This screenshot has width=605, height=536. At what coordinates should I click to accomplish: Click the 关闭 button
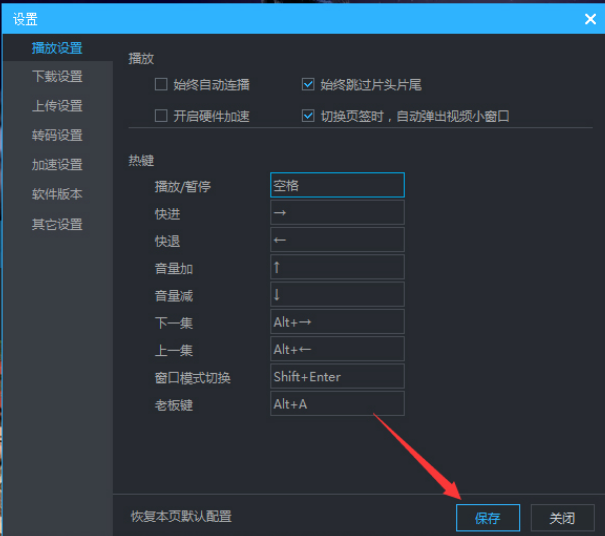point(562,518)
